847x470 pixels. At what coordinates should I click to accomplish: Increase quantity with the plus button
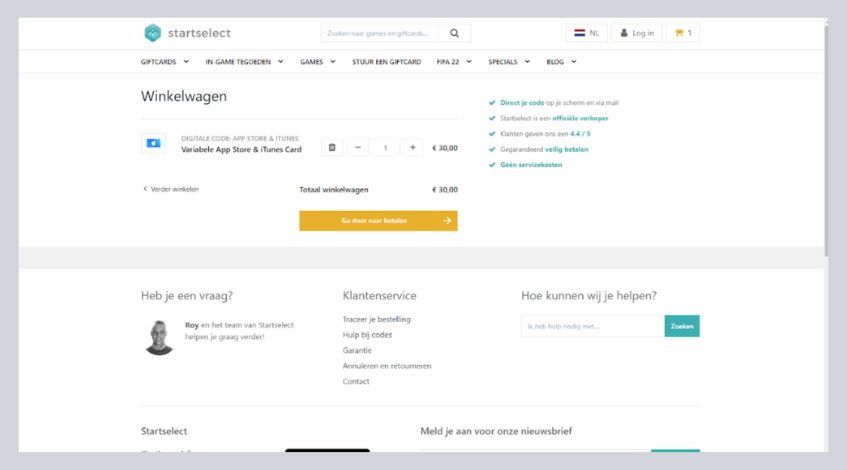click(413, 147)
